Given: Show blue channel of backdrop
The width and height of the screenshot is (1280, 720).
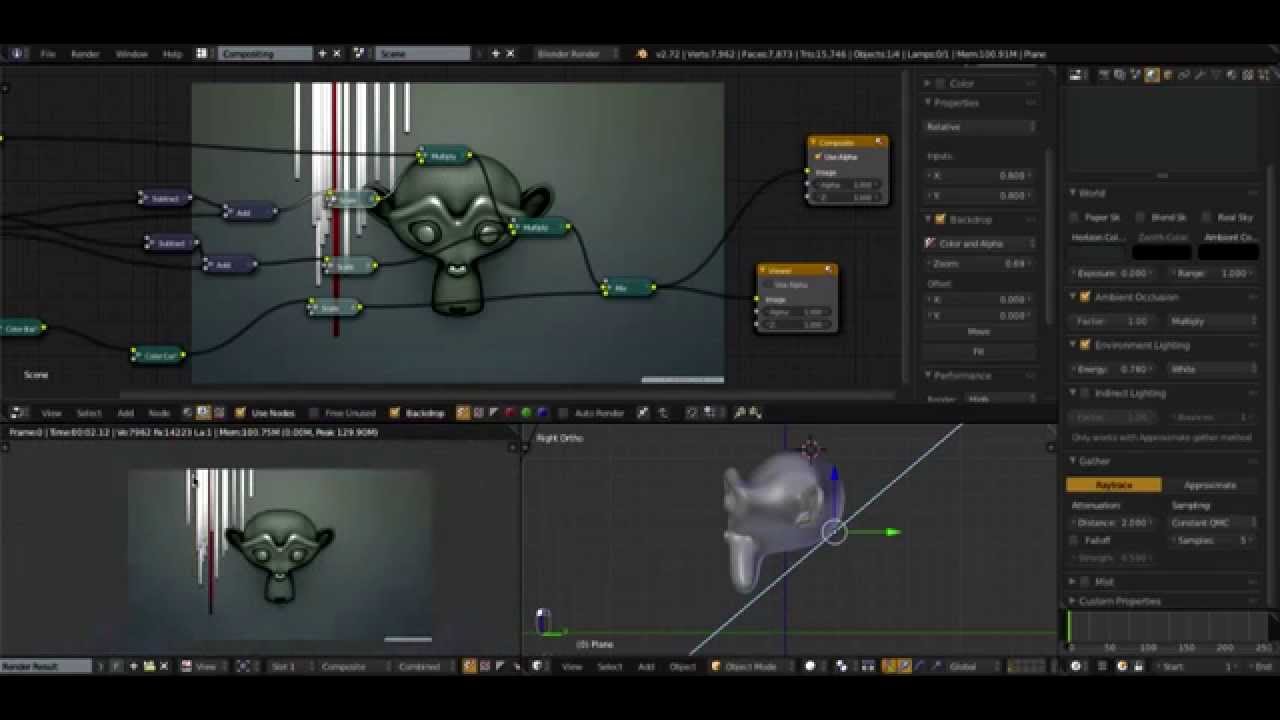Looking at the screenshot, I should click(542, 412).
